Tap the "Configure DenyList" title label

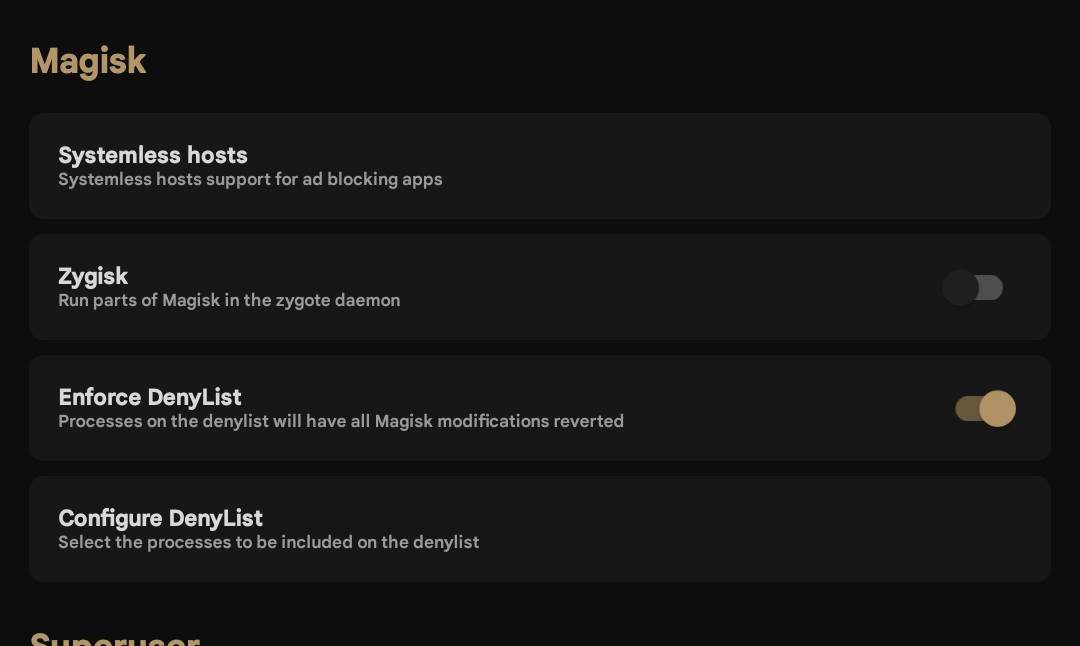point(160,518)
